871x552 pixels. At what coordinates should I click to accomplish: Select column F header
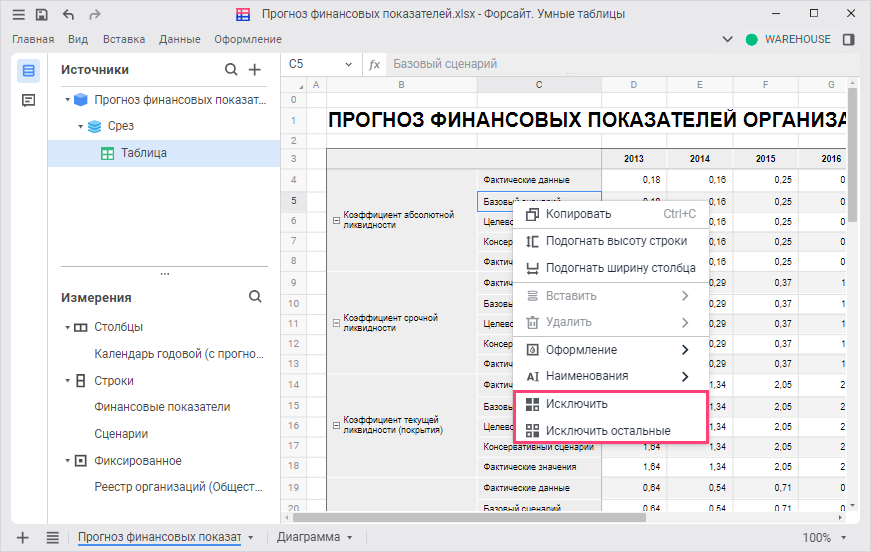tap(765, 85)
